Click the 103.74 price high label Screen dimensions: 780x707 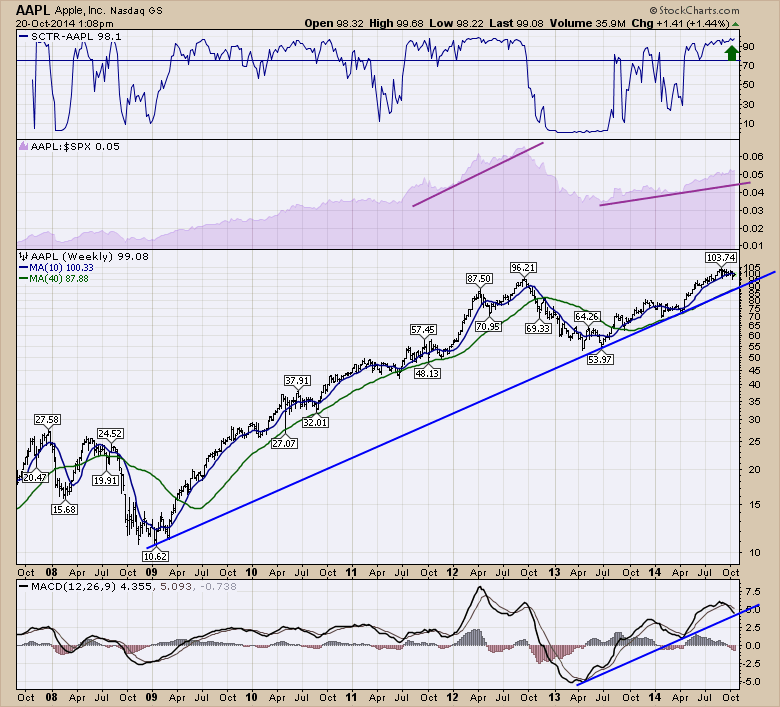click(x=721, y=257)
